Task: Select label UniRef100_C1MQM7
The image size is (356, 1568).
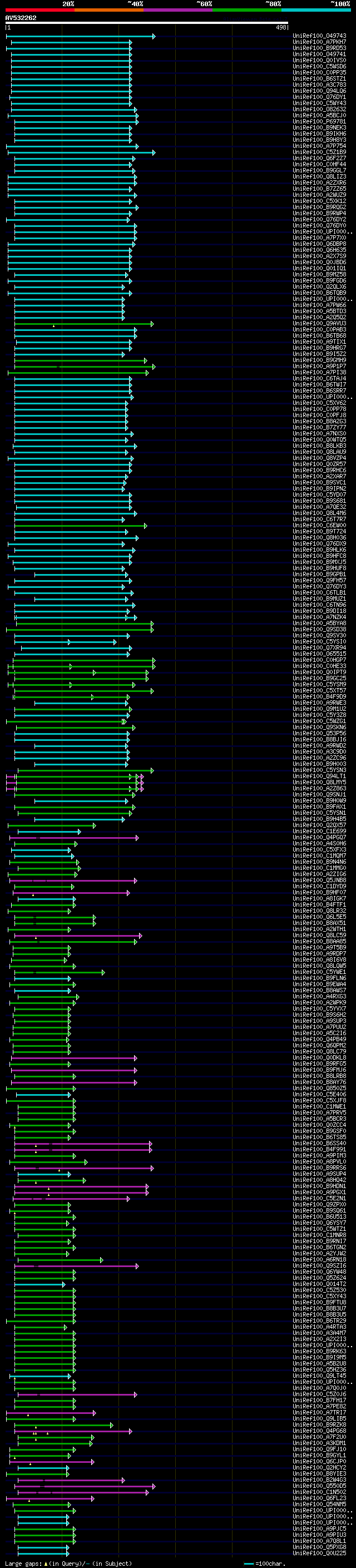Action: 319,856
